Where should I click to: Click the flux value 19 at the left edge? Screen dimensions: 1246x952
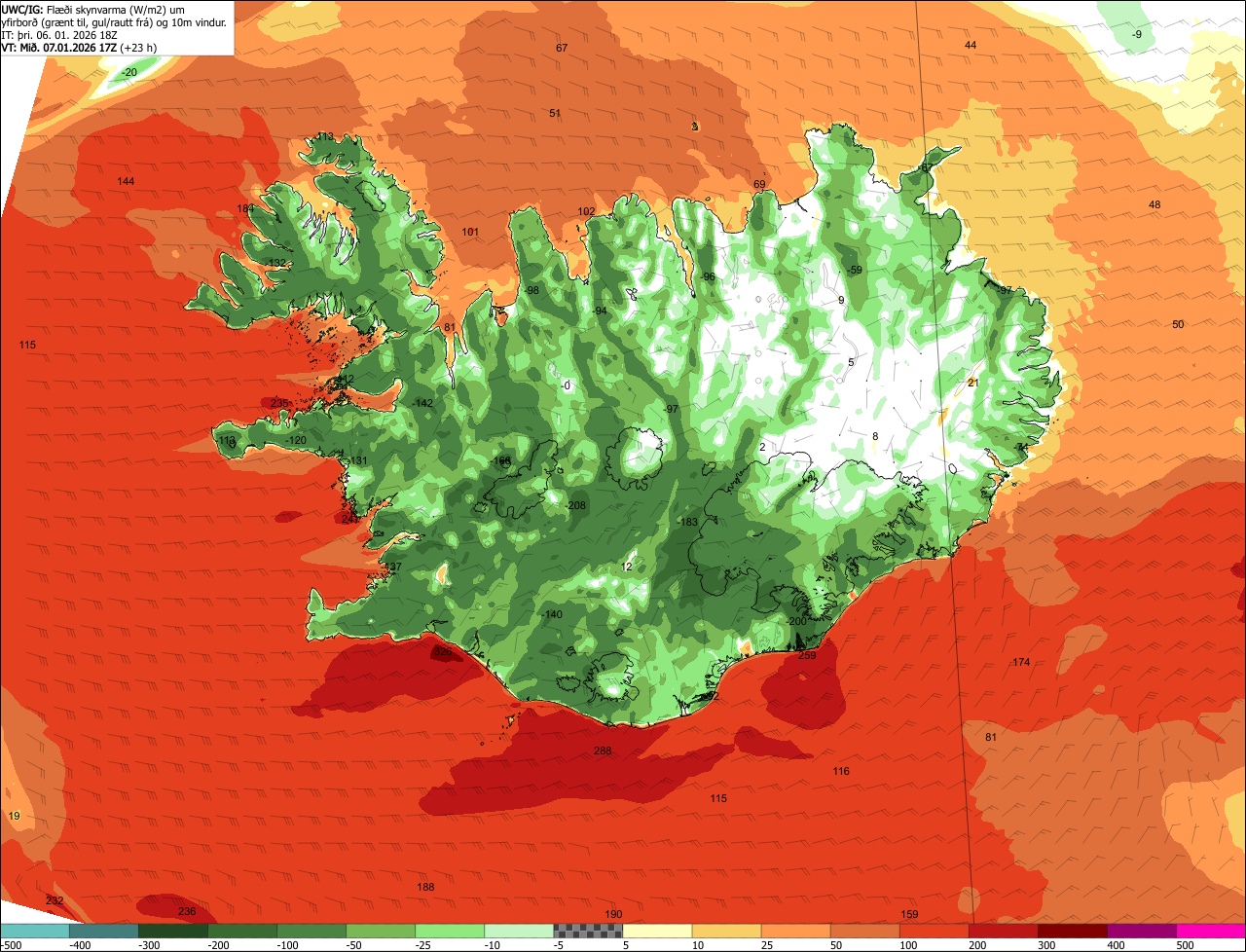pyautogui.click(x=14, y=816)
